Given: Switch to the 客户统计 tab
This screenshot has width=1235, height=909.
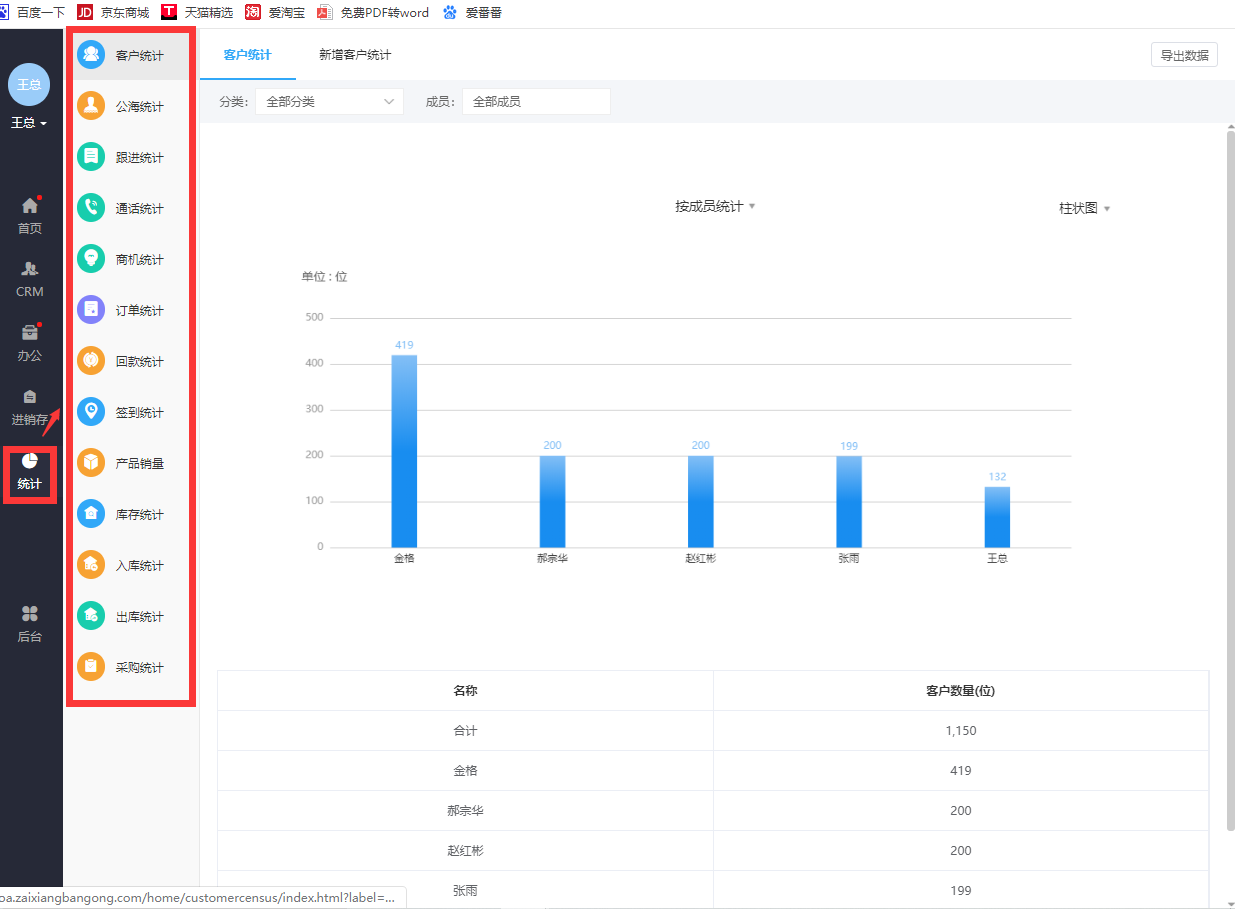Looking at the screenshot, I should 248,54.
